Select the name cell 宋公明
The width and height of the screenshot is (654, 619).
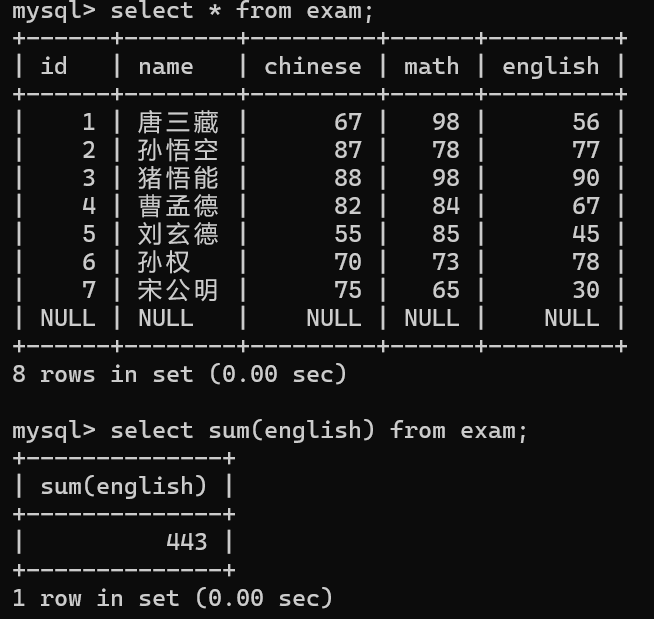click(178, 290)
